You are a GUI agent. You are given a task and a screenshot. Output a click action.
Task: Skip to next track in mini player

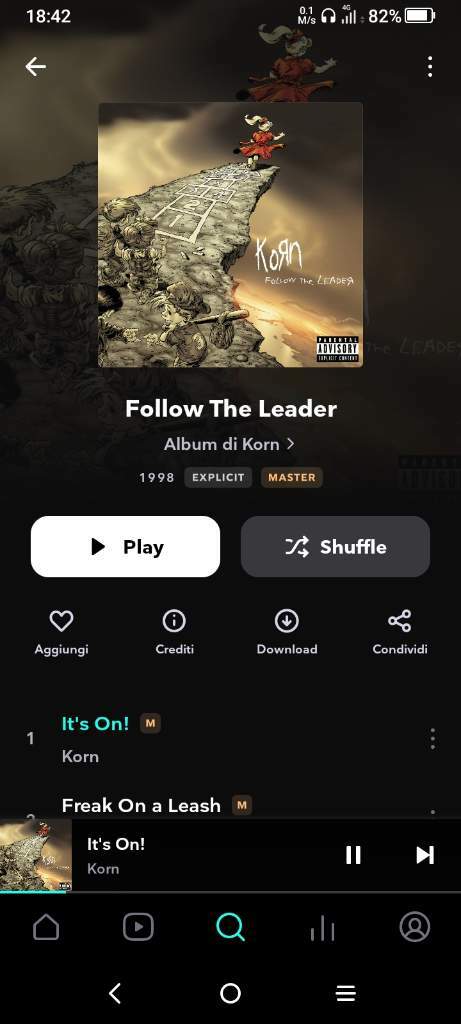(425, 855)
